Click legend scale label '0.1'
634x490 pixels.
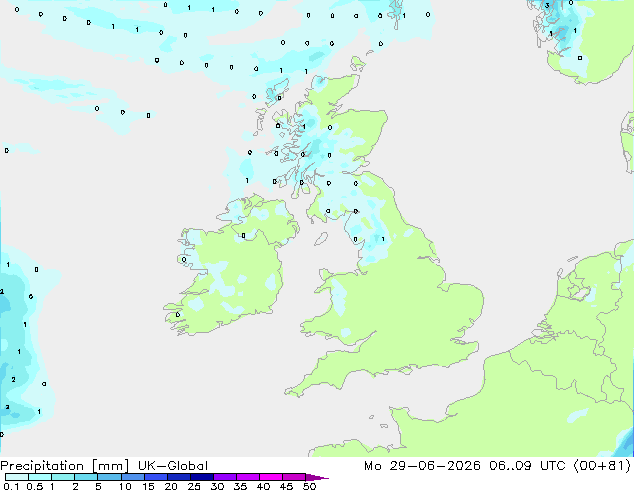point(11,486)
